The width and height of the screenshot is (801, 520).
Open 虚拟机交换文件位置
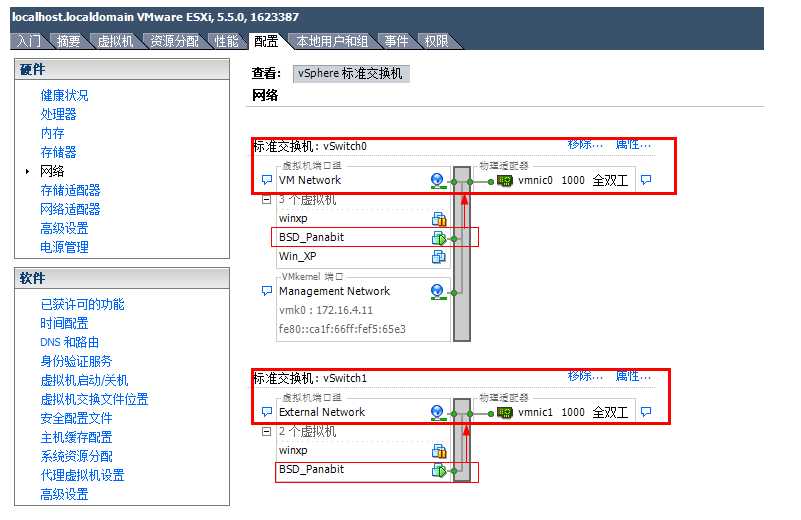click(95, 399)
